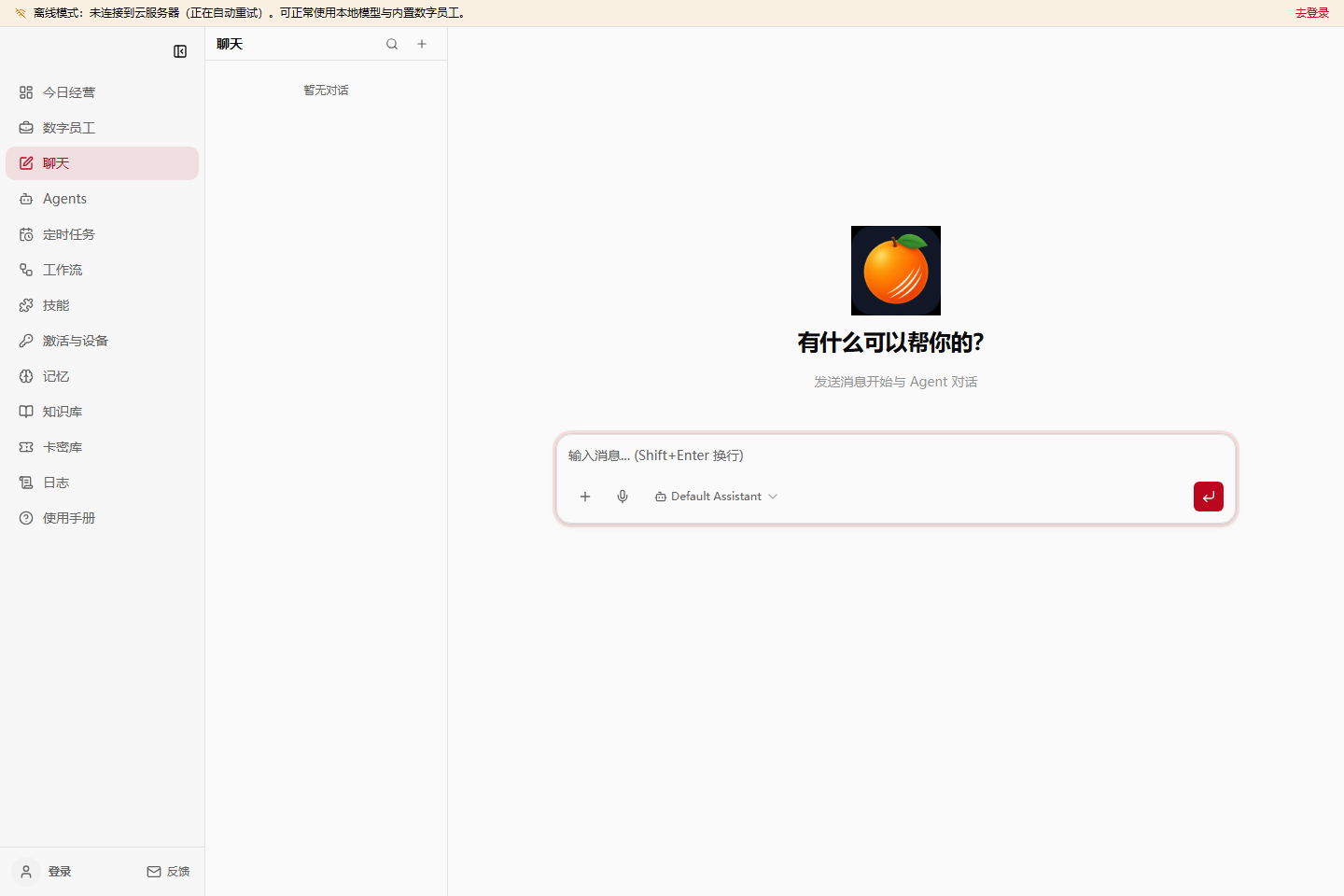Start a new chat with plus icon
This screenshot has width=1344, height=896.
tap(422, 44)
